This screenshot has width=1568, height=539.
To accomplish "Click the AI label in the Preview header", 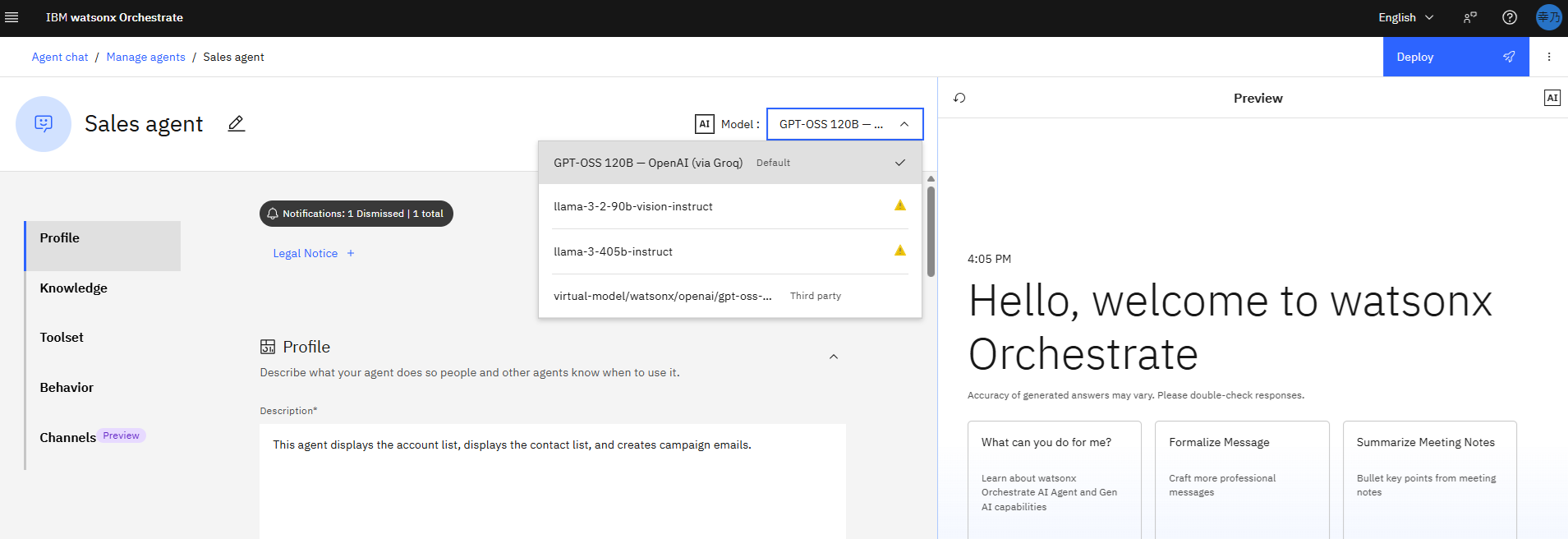I will click(x=1552, y=98).
